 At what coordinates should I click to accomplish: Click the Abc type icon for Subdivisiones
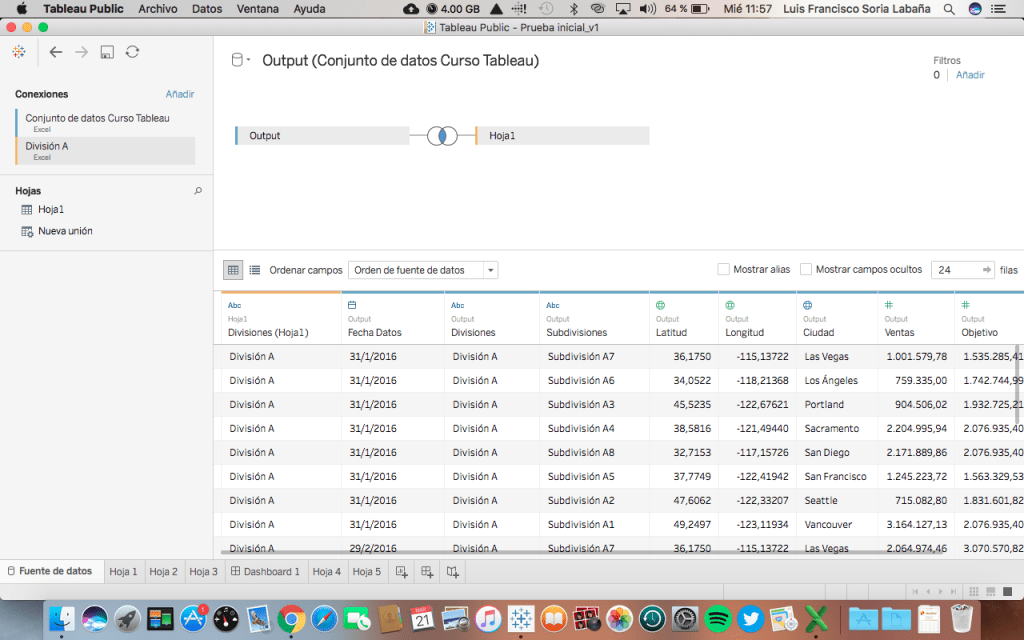(553, 305)
